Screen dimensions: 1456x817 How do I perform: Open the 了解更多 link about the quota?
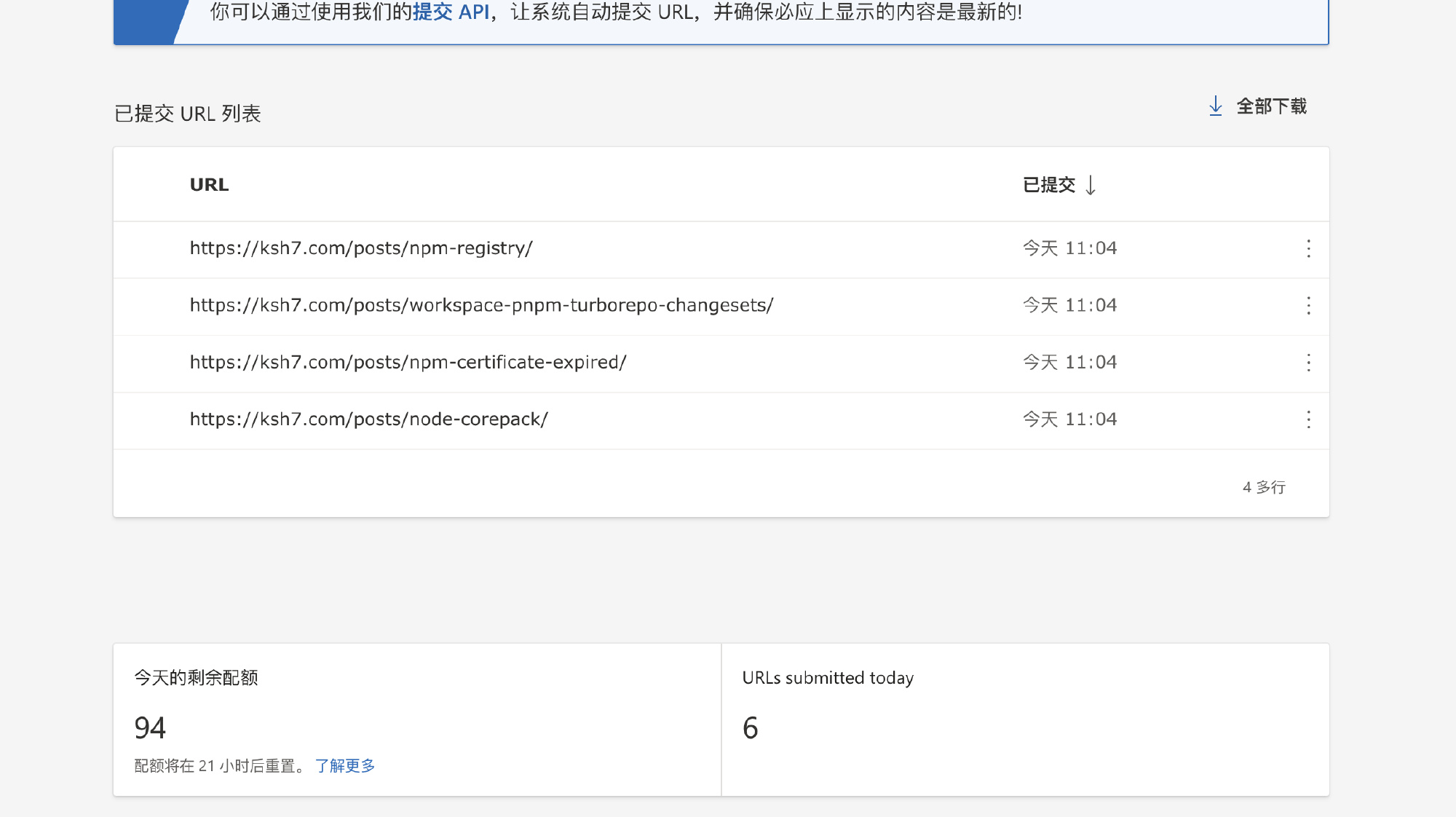[345, 766]
